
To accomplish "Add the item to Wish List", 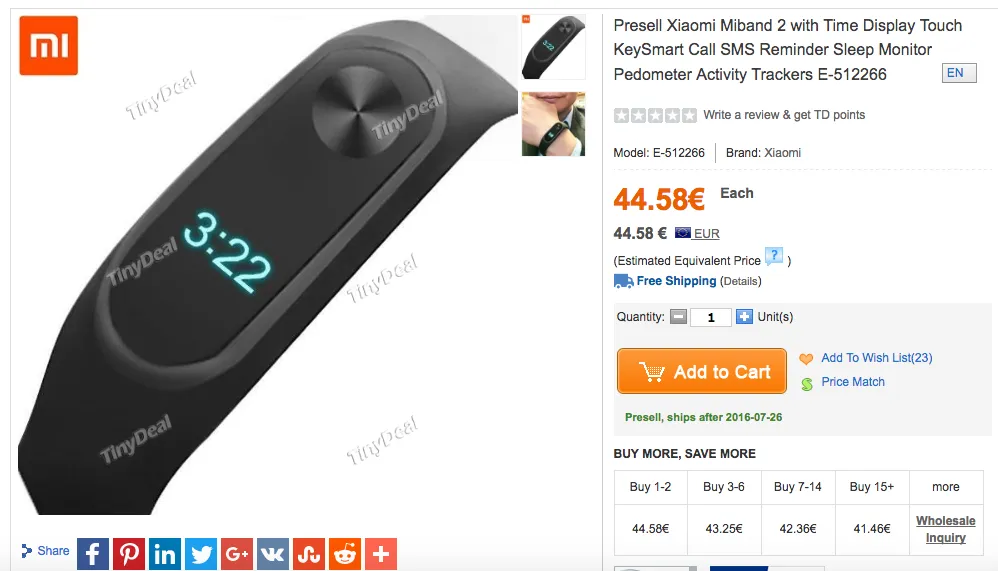I will coord(876,358).
